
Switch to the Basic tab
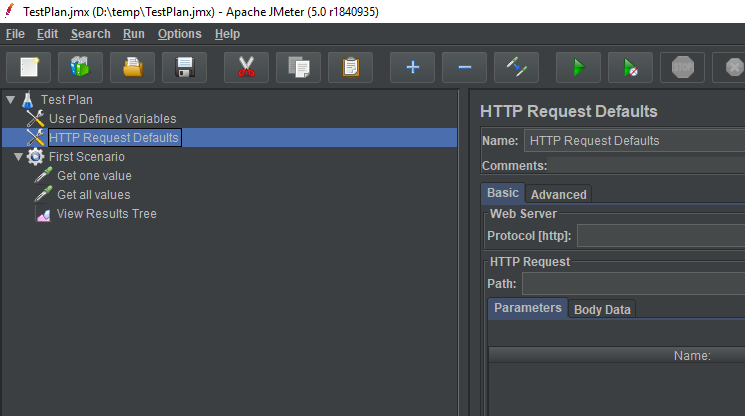tap(503, 193)
